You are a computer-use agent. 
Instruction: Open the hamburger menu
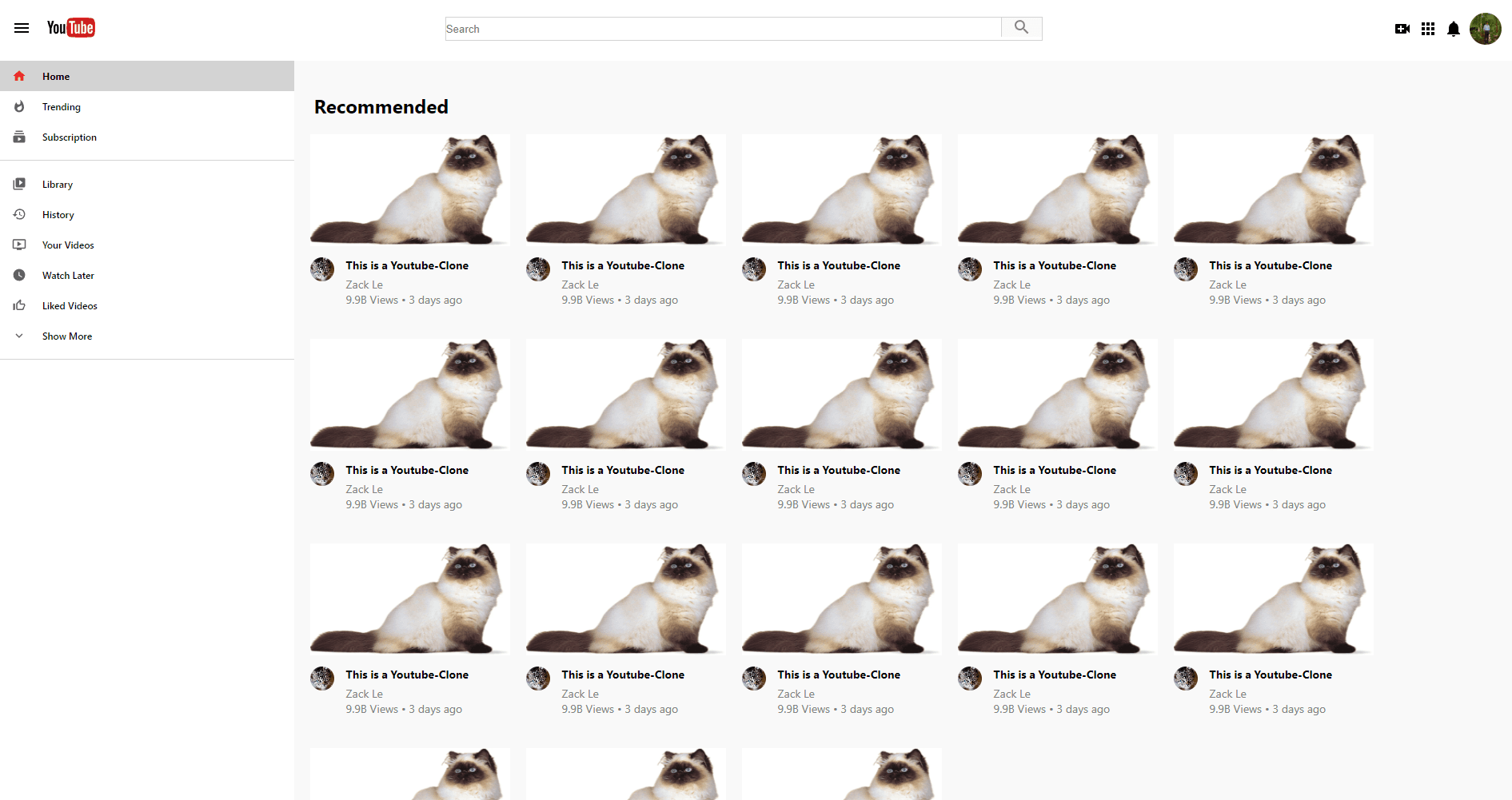click(x=22, y=28)
